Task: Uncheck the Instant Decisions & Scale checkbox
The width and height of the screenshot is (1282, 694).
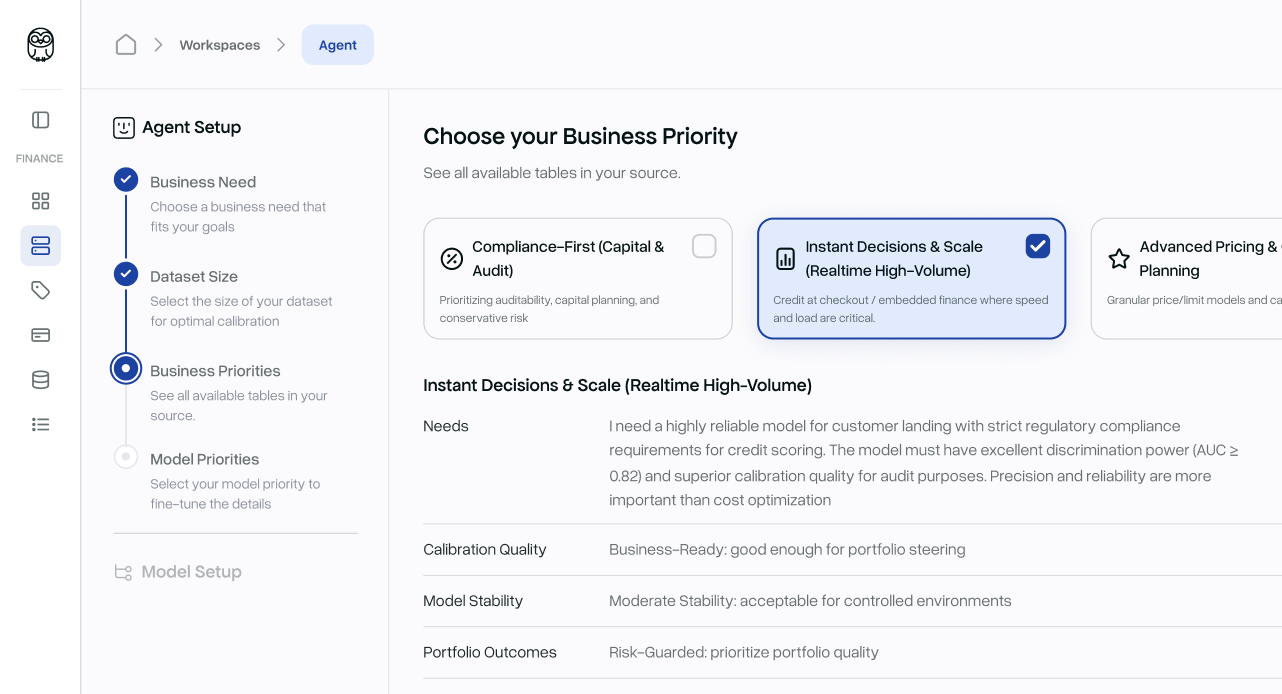Action: pos(1037,246)
